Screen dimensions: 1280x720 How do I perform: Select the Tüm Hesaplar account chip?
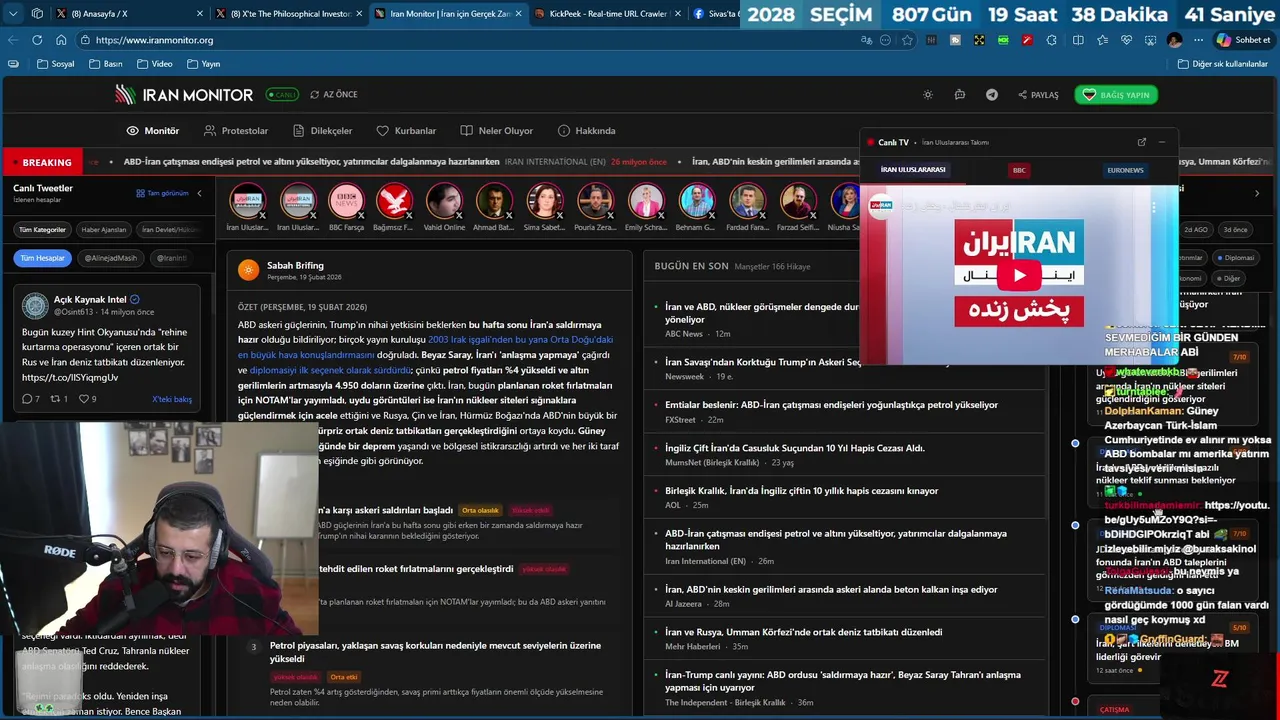(43, 258)
